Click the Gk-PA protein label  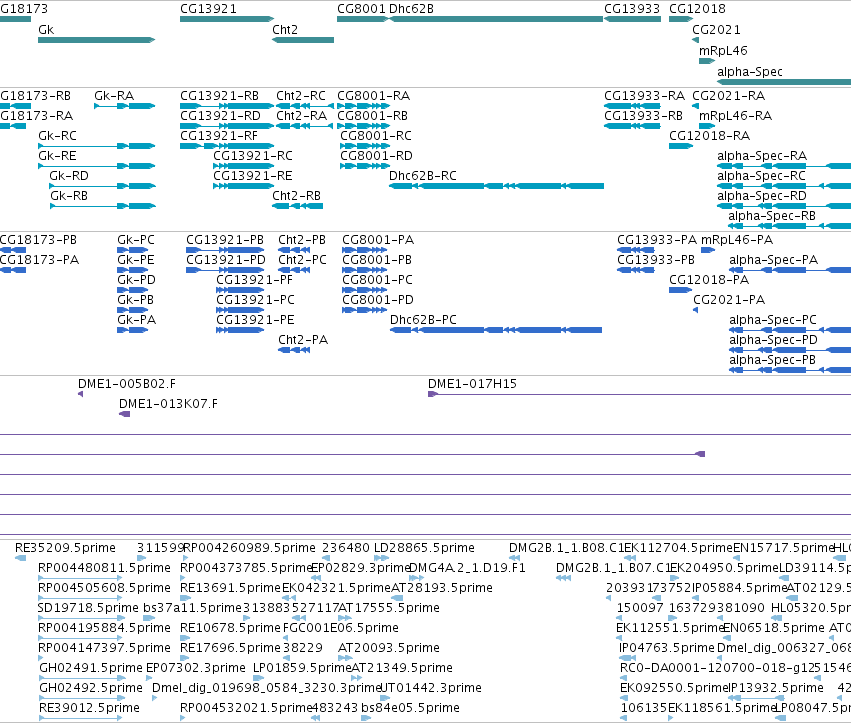[x=136, y=320]
